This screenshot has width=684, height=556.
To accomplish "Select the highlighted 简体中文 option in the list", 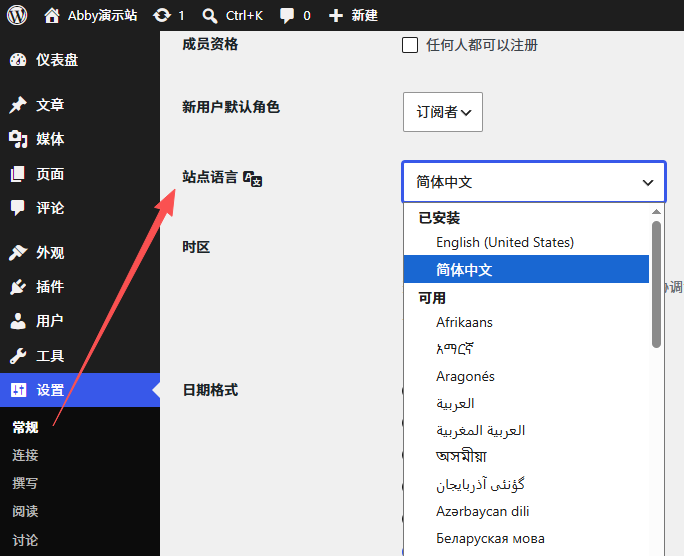I will [x=526, y=269].
